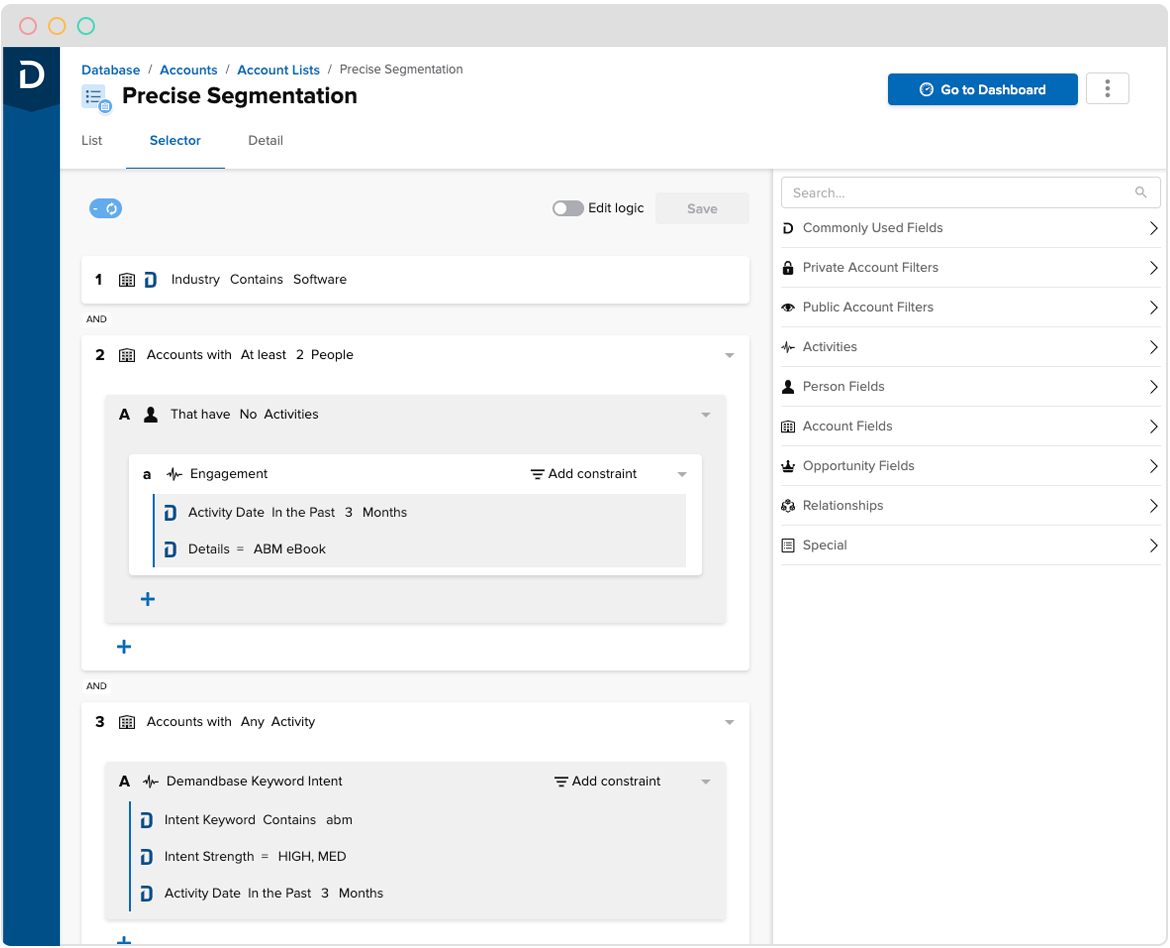Open the Detail tab
Image resolution: width=1170 pixels, height=948 pixels.
point(265,140)
